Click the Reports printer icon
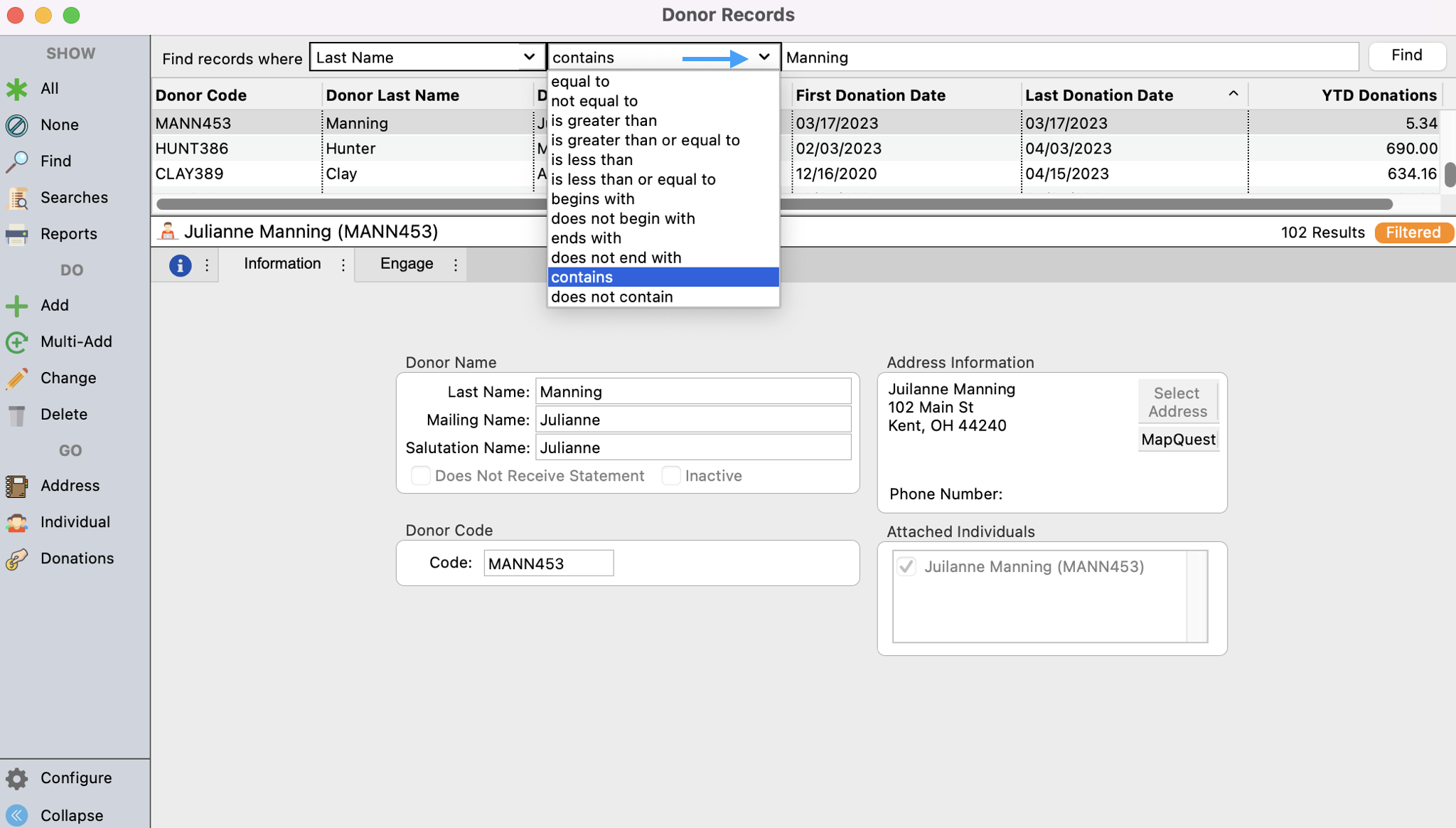1456x828 pixels. click(x=16, y=234)
